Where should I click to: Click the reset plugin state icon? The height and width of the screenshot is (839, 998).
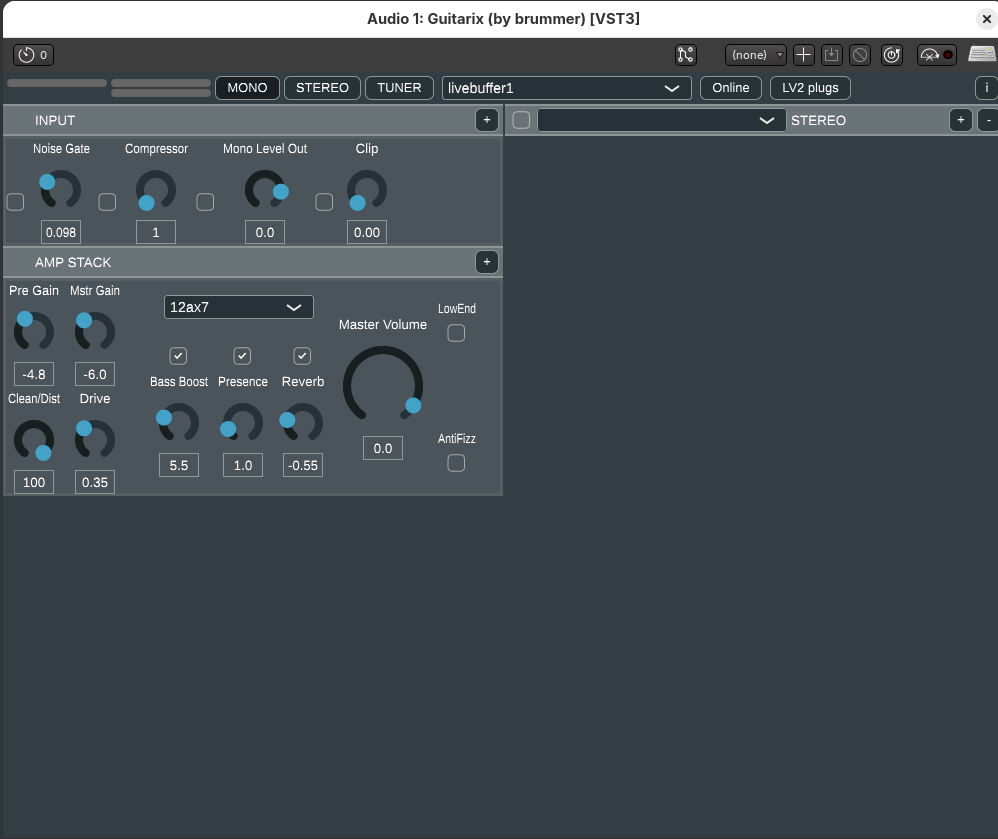click(x=891, y=55)
